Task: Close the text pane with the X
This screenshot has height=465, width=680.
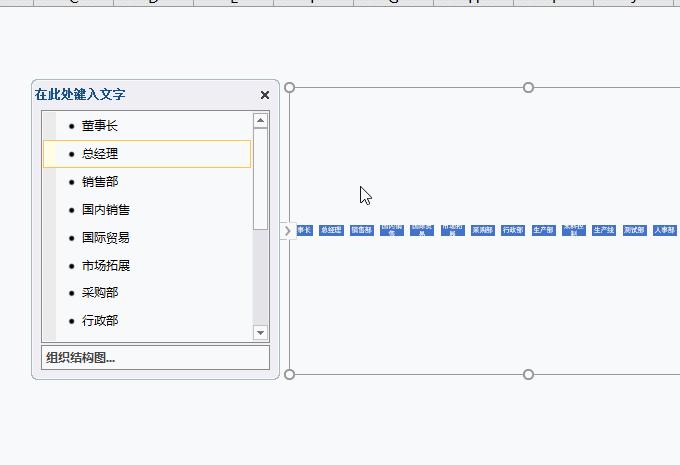Action: click(265, 95)
